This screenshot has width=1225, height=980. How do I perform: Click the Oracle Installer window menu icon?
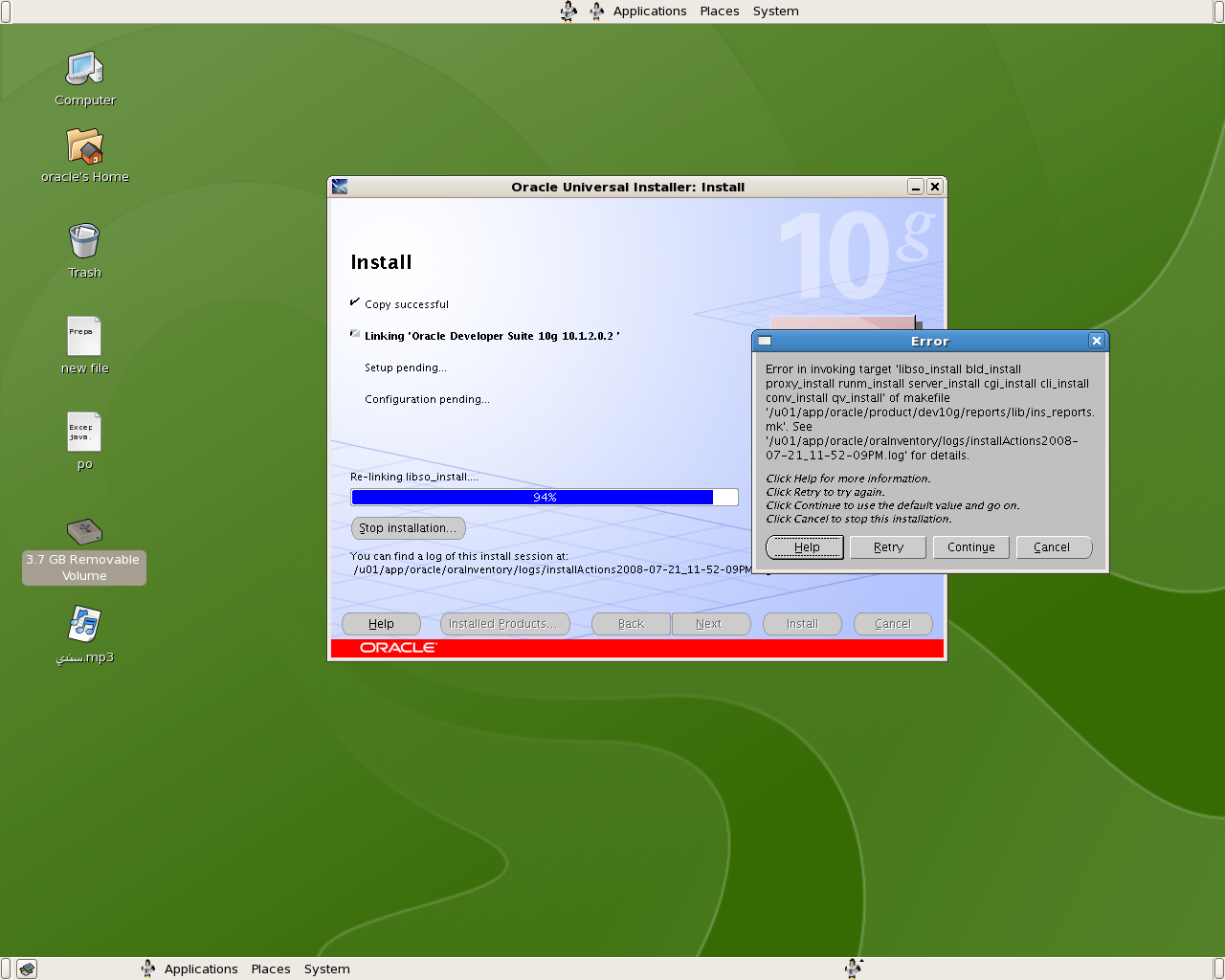click(340, 187)
